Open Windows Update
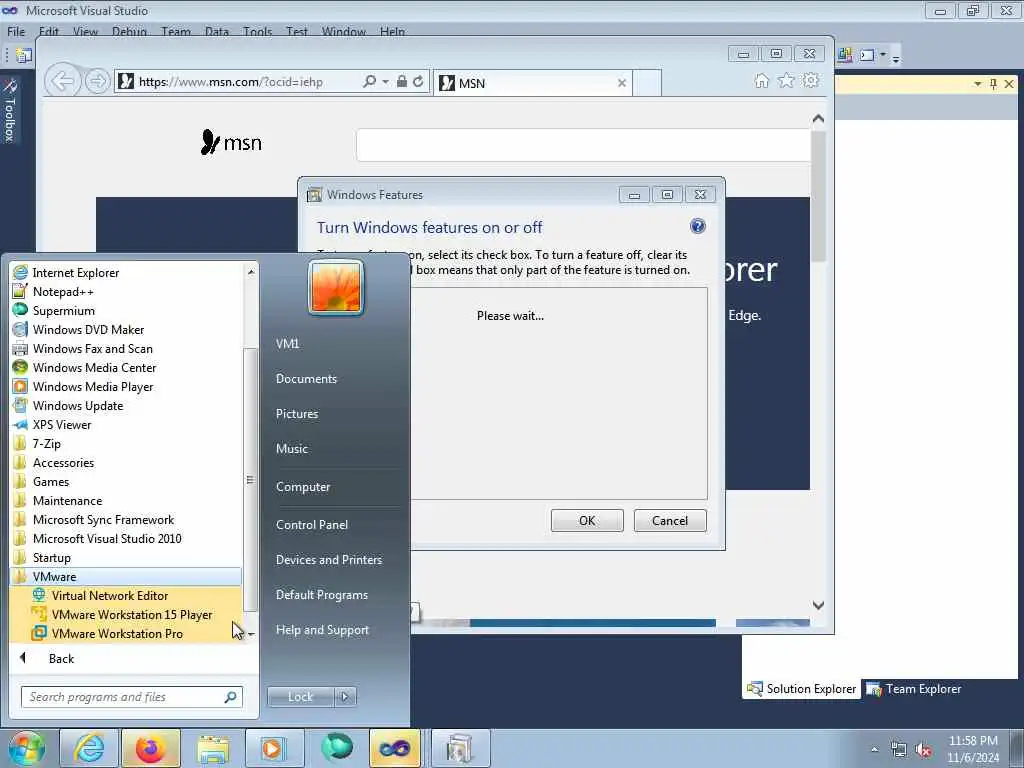 [x=78, y=406]
